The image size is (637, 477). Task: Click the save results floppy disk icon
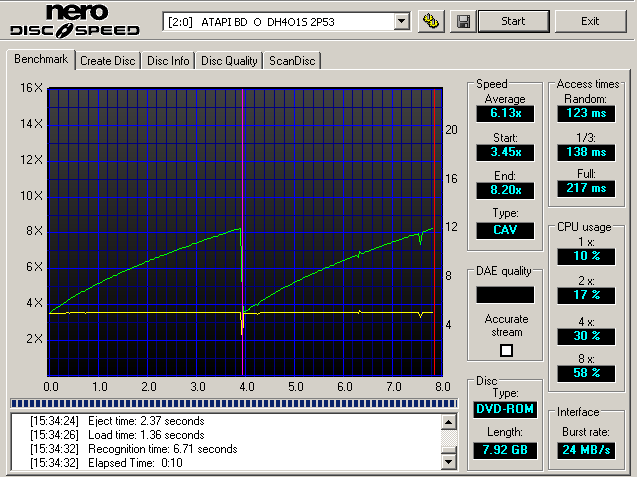pos(463,21)
